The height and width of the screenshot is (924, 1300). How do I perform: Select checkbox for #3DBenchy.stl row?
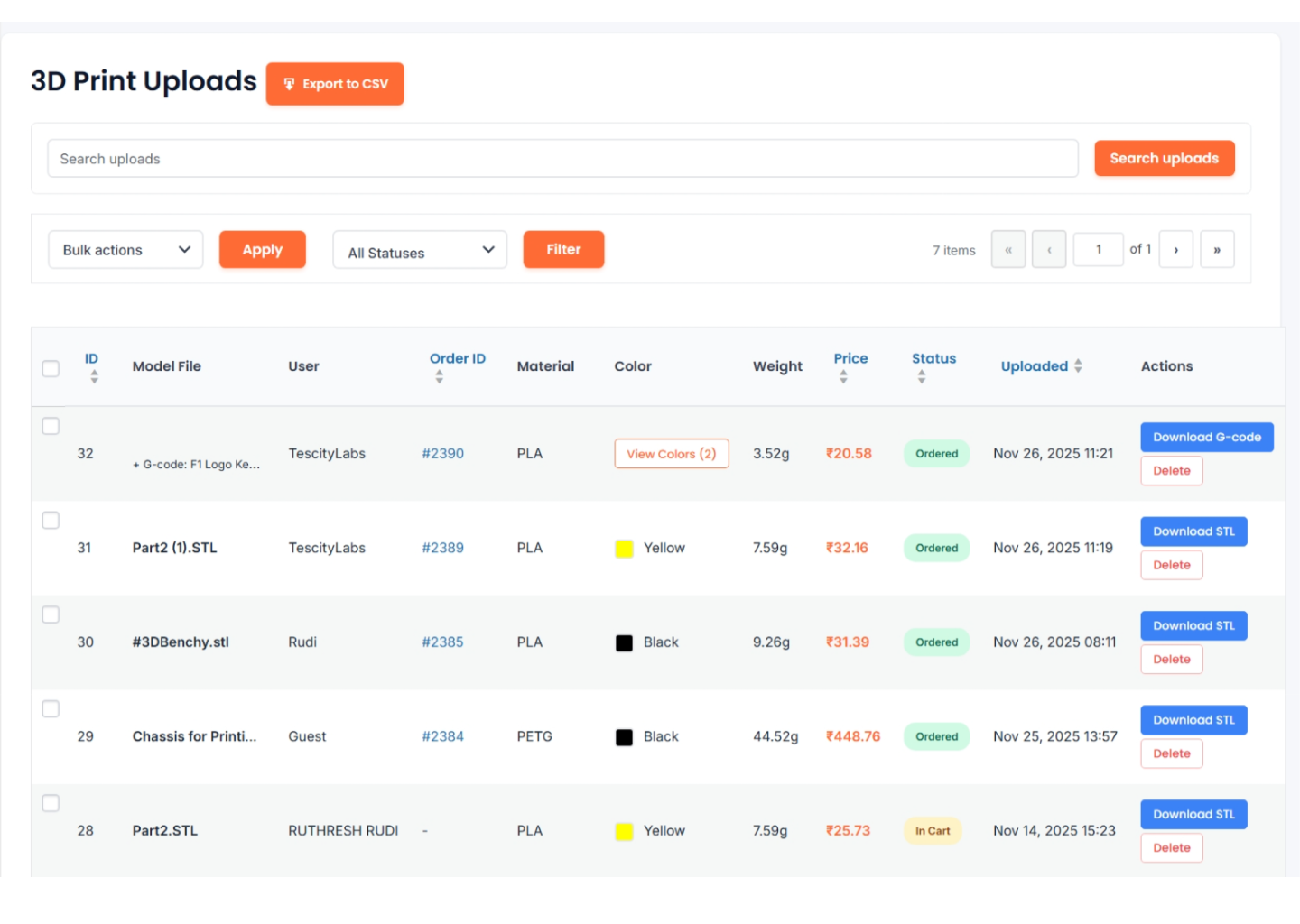(x=51, y=614)
